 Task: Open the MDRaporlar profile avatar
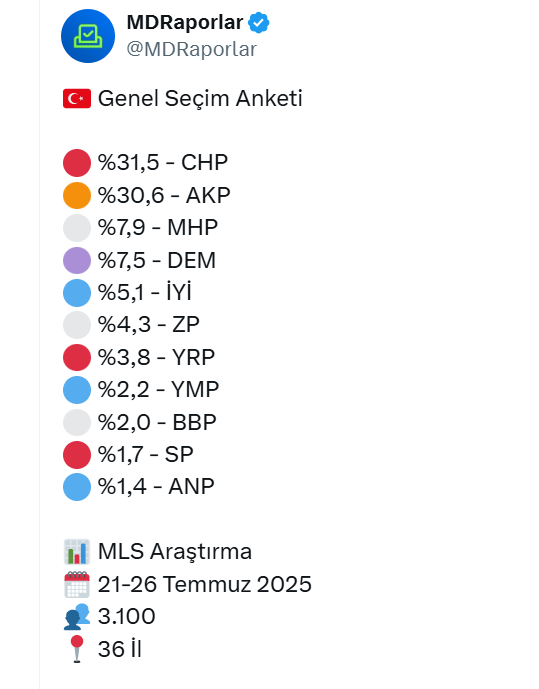tap(88, 36)
